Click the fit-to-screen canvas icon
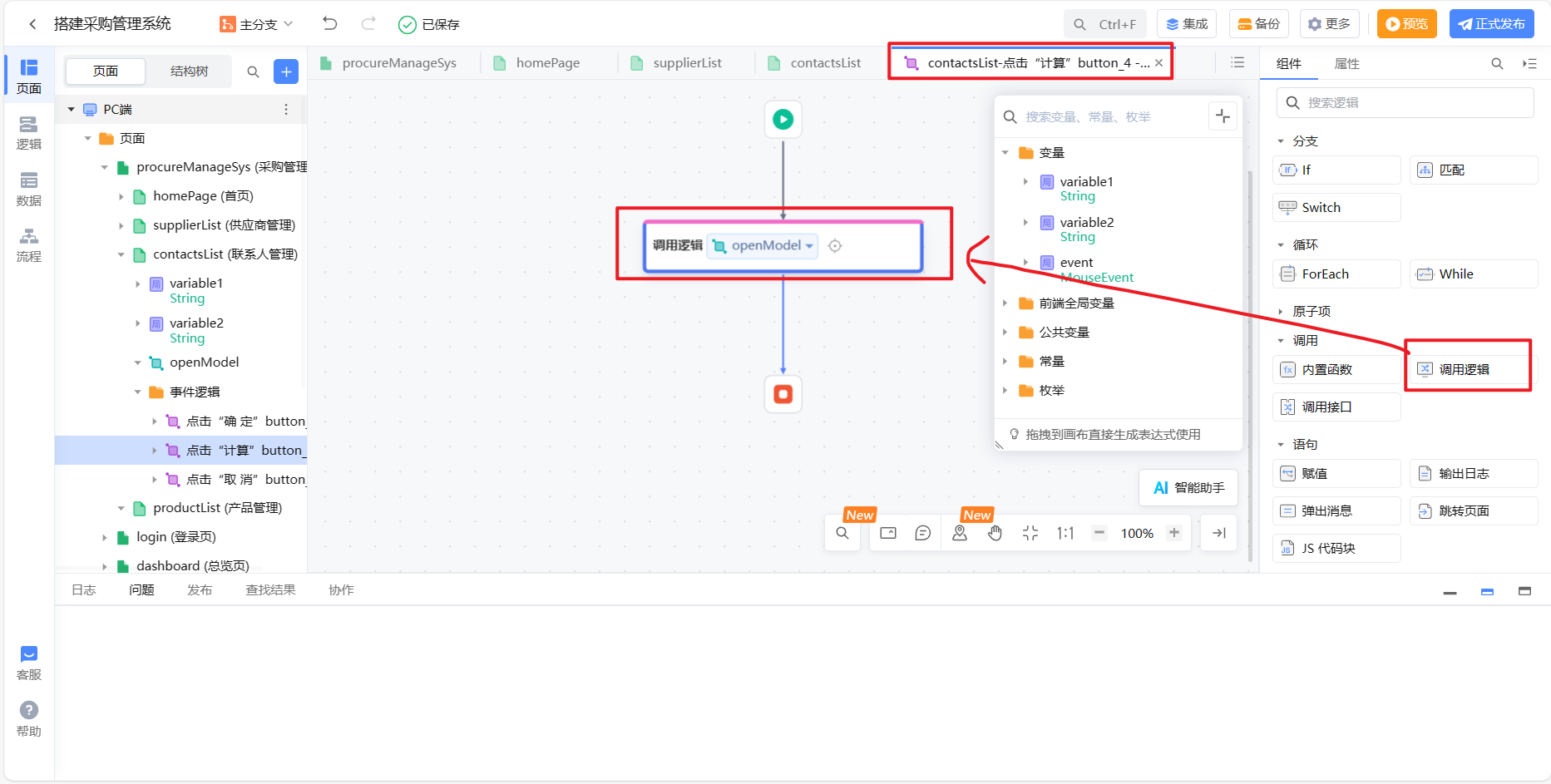This screenshot has width=1551, height=784. (1030, 534)
